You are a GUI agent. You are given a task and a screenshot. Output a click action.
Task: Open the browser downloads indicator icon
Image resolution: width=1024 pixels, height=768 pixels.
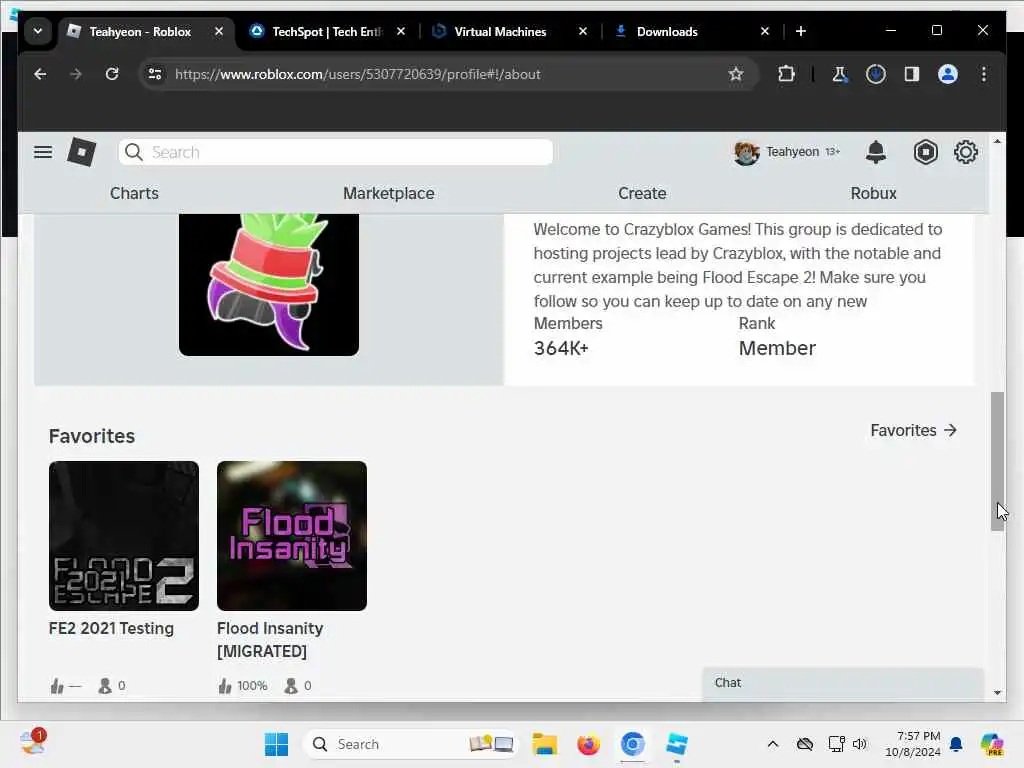coord(876,74)
